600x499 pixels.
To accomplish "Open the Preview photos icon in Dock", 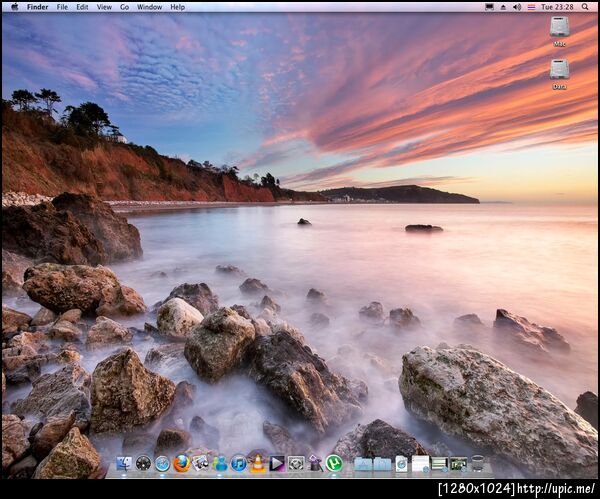I will click(201, 463).
